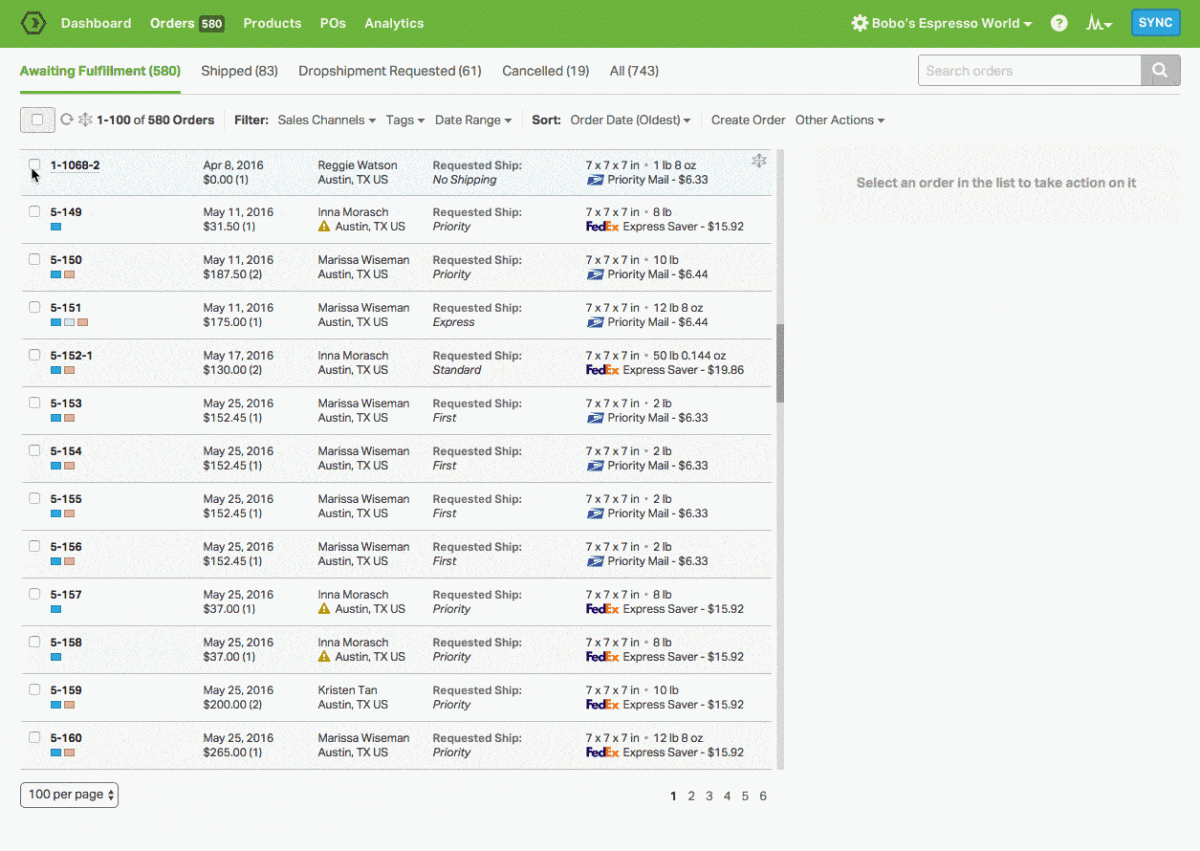The image size is (1200, 851).
Task: Open Analytics in the top navigation
Action: click(394, 23)
